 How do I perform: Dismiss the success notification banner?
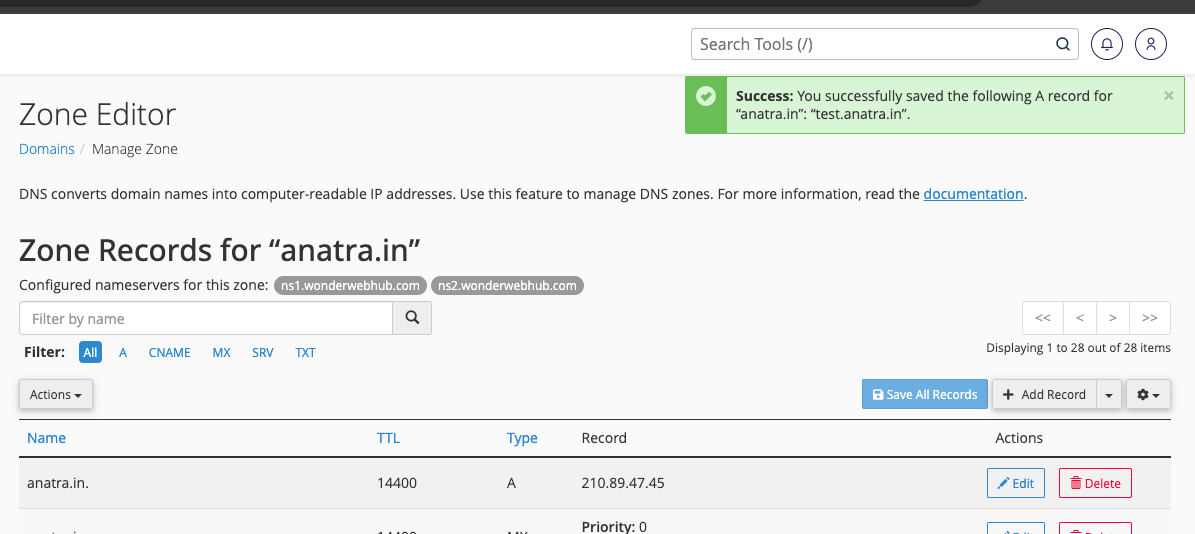pos(1168,96)
